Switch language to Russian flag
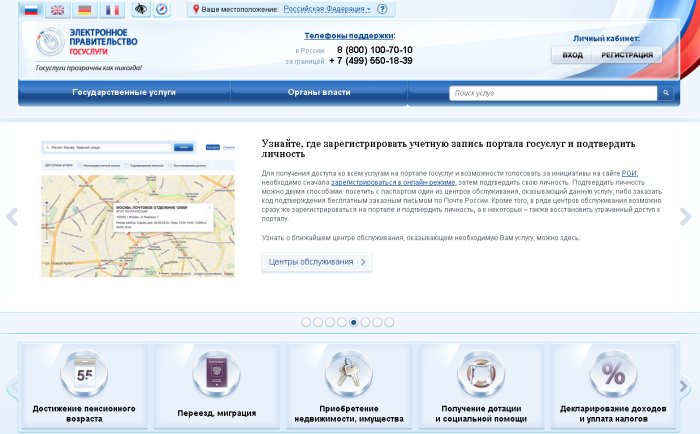Screen dimensions: 700x434 tap(31, 10)
